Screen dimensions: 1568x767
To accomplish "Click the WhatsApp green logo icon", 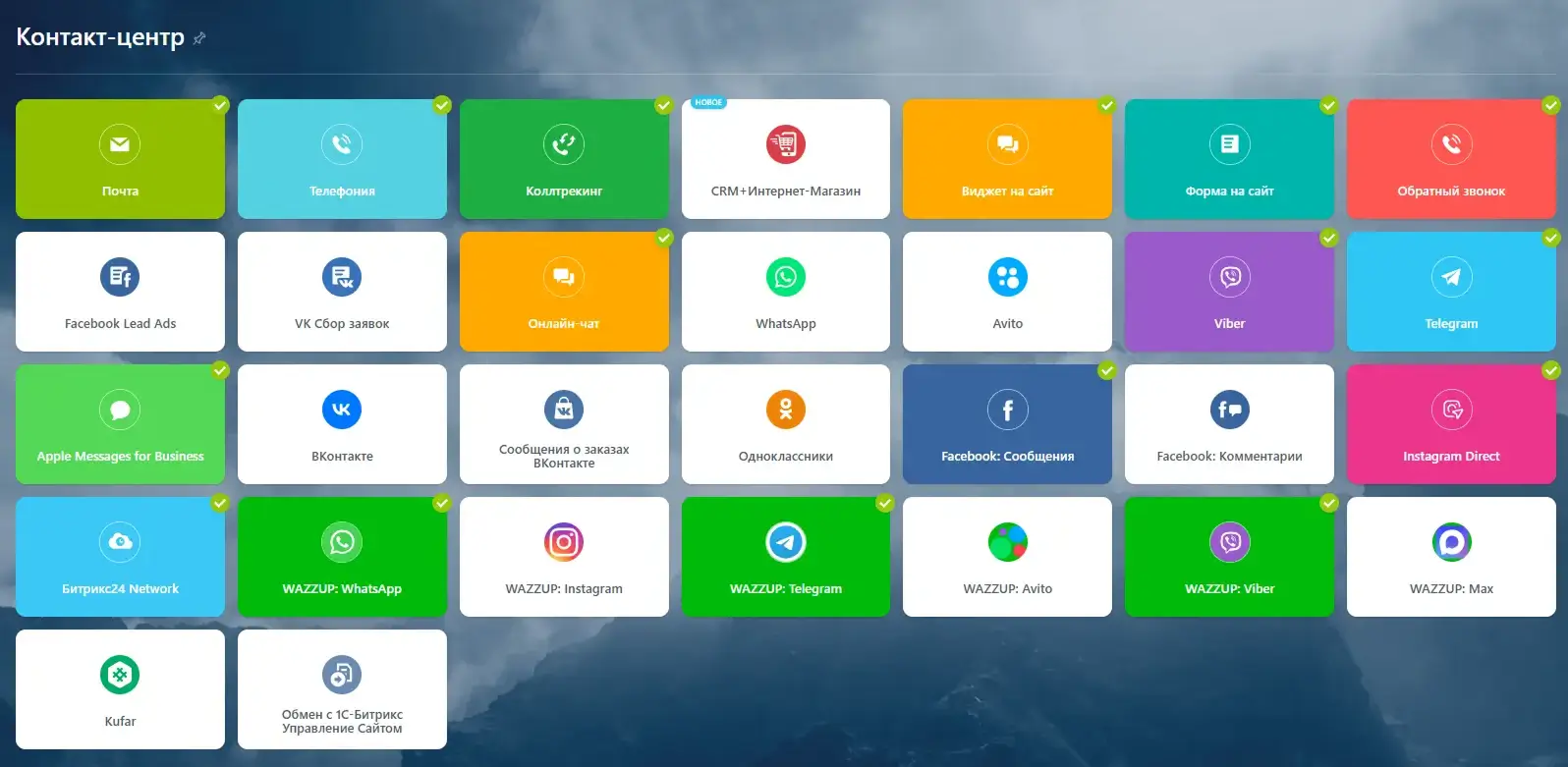I will [x=785, y=277].
